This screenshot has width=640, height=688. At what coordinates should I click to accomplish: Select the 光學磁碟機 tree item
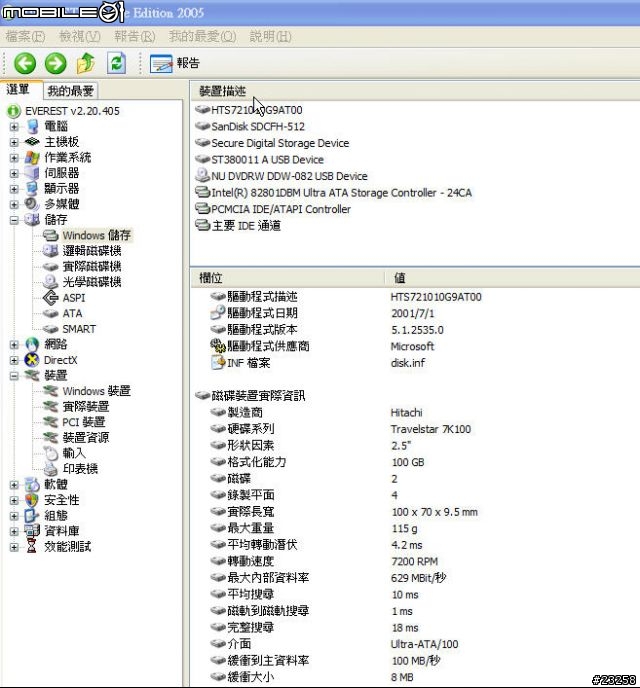[x=92, y=282]
